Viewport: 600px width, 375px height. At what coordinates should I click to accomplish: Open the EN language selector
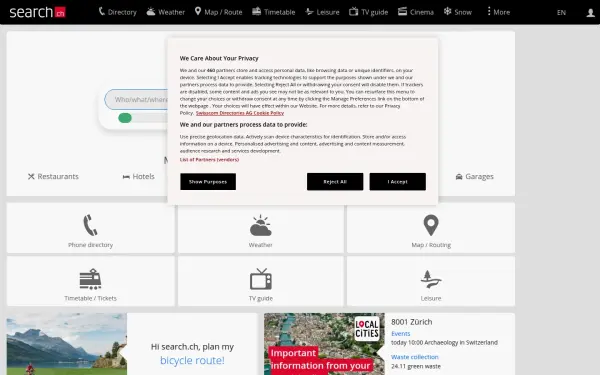pos(561,13)
